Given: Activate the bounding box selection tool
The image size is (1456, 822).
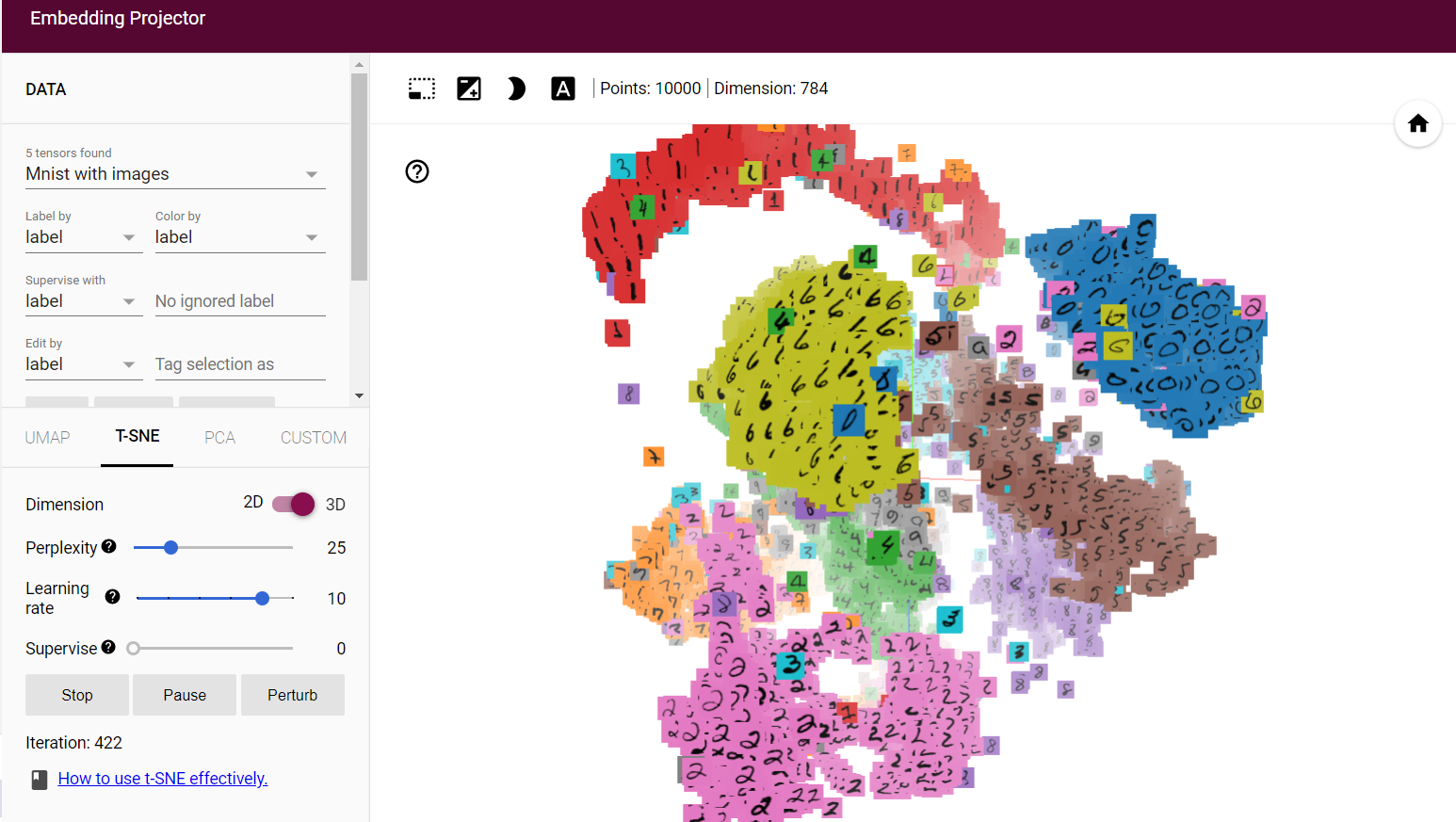Looking at the screenshot, I should pos(422,89).
